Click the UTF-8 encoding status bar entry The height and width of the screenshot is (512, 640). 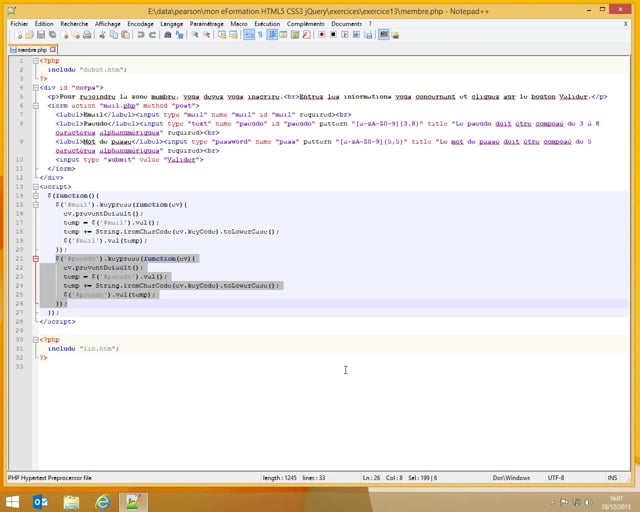tap(556, 477)
